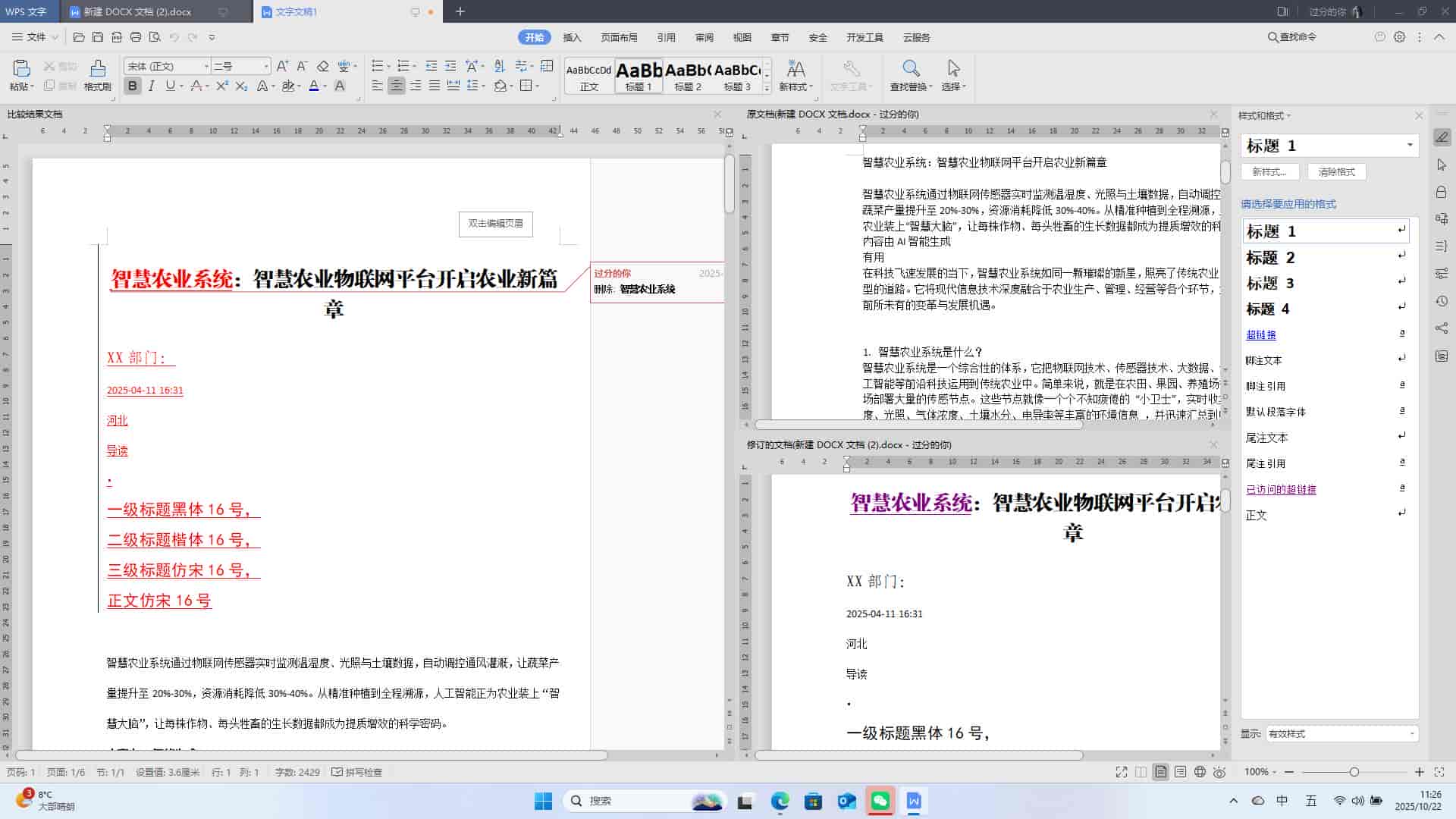Click the justify alignment icon
The height and width of the screenshot is (819, 1456).
tap(435, 86)
